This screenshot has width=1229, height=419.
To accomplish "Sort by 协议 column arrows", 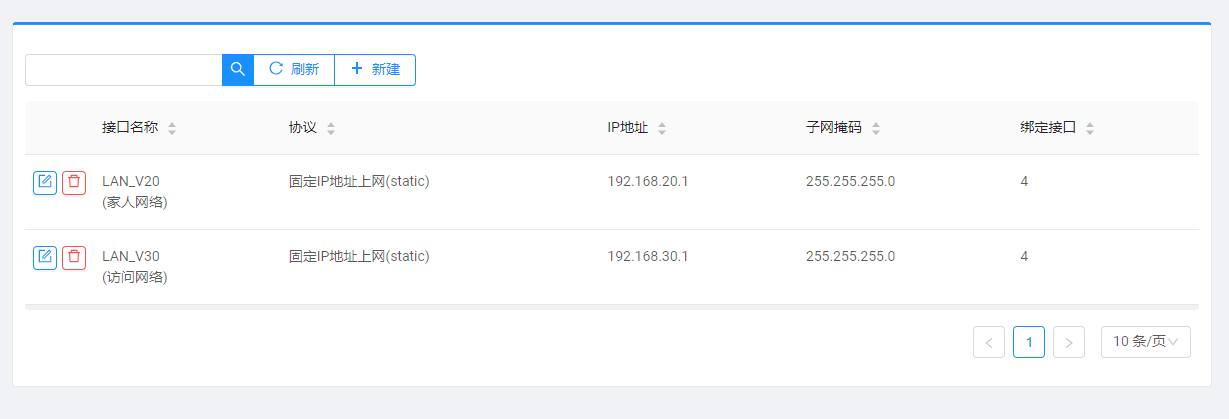I will pyautogui.click(x=331, y=129).
